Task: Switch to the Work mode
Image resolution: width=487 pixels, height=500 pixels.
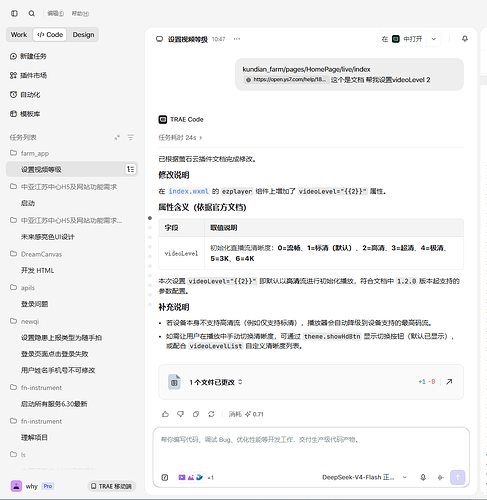Action: point(19,35)
